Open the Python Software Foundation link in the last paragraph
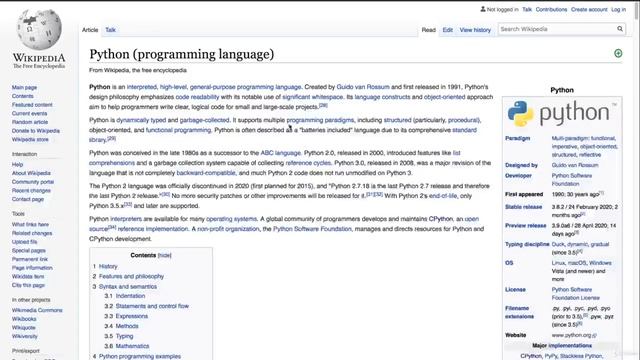The height and width of the screenshot is (360, 640). coord(312,229)
